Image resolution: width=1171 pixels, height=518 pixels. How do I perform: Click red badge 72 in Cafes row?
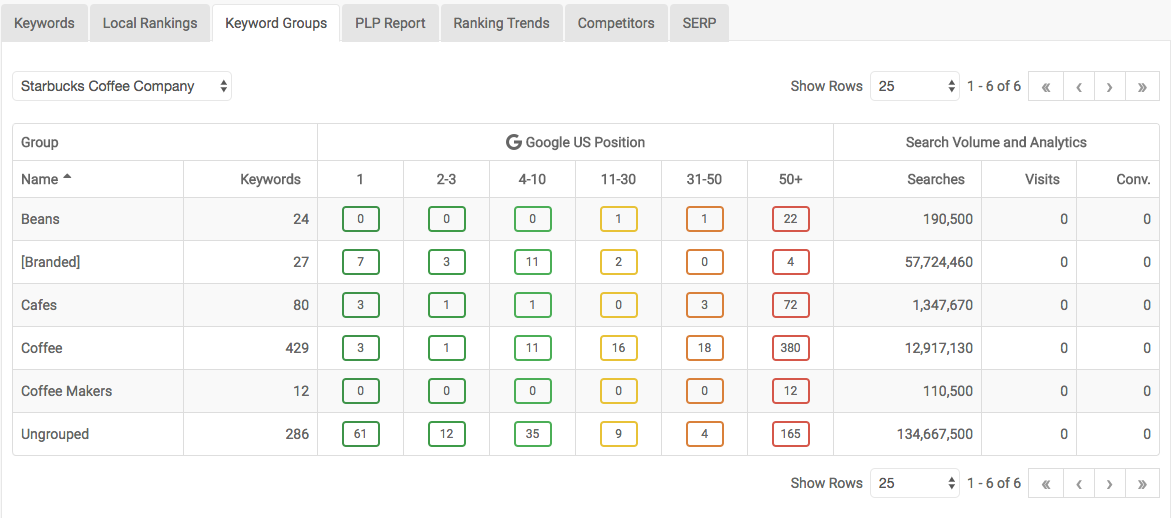tap(791, 305)
